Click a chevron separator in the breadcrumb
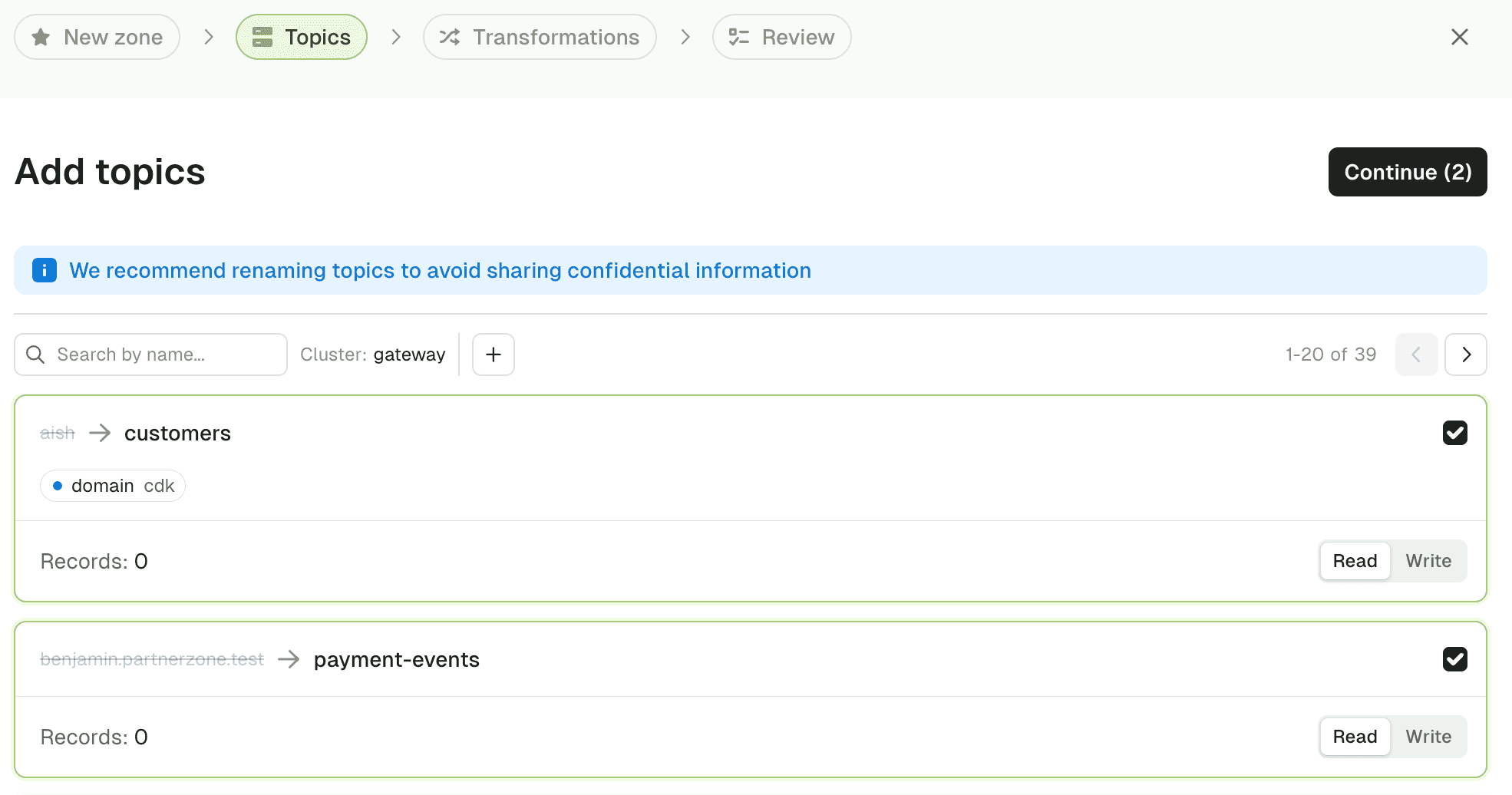Viewport: 1512px width, 795px height. click(x=208, y=36)
